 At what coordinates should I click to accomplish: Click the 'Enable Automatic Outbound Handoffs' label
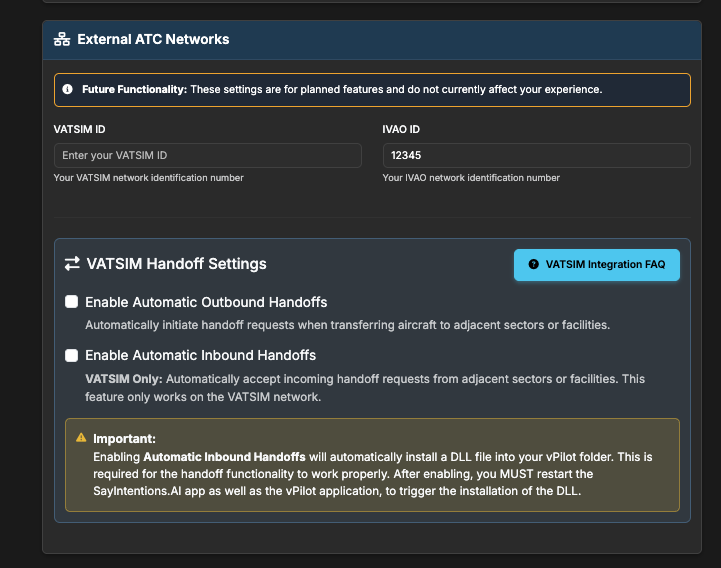click(x=206, y=302)
